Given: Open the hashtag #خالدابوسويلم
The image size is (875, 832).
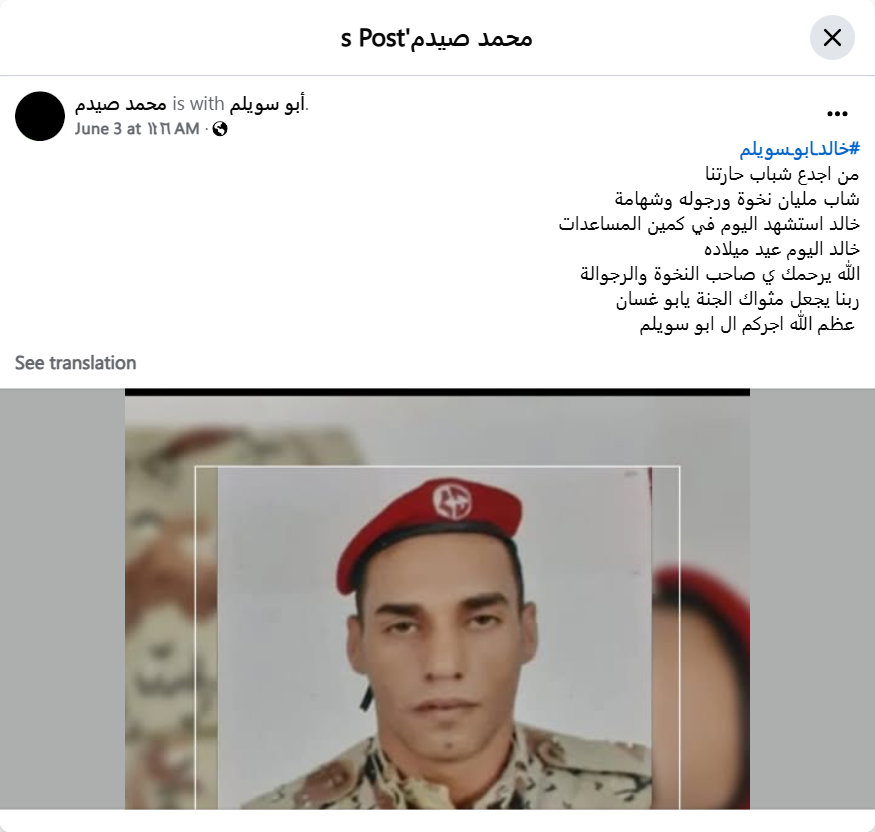Looking at the screenshot, I should point(800,149).
